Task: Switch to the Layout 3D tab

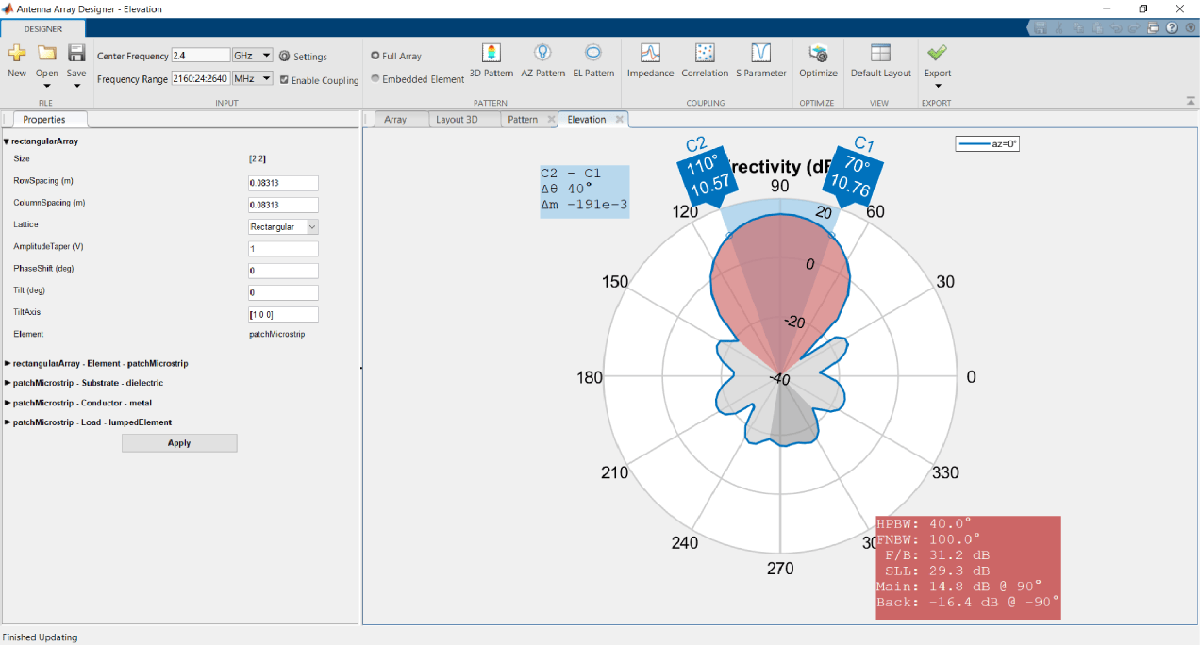Action: coord(457,119)
